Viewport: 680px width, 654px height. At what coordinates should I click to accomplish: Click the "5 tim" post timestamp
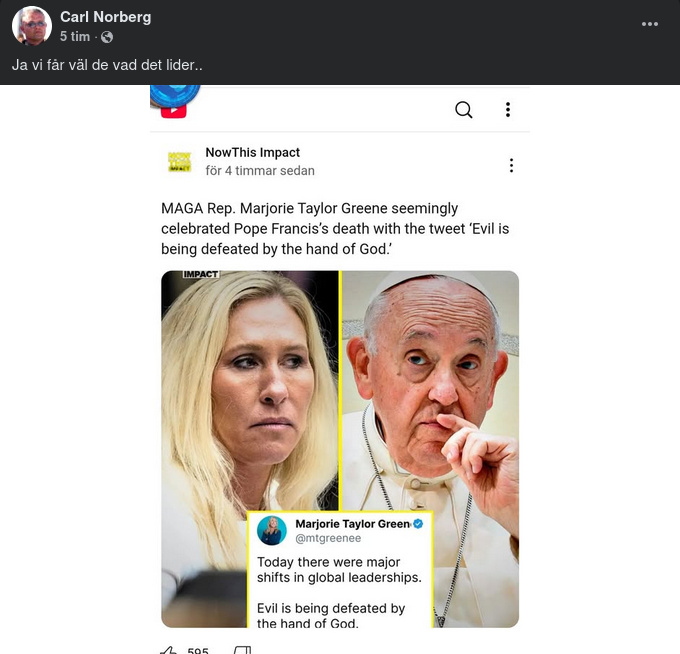tap(75, 37)
